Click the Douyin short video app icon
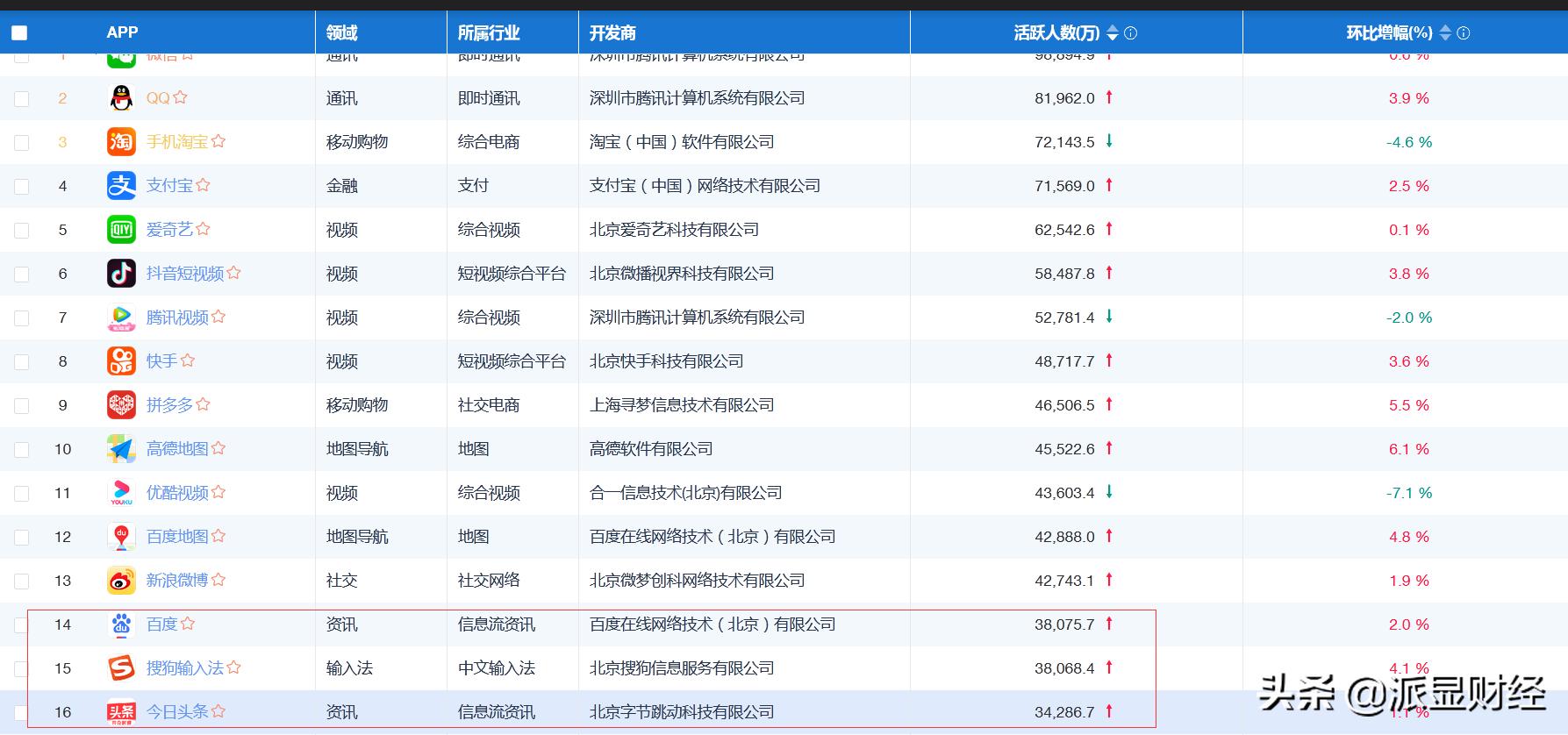 tap(121, 273)
